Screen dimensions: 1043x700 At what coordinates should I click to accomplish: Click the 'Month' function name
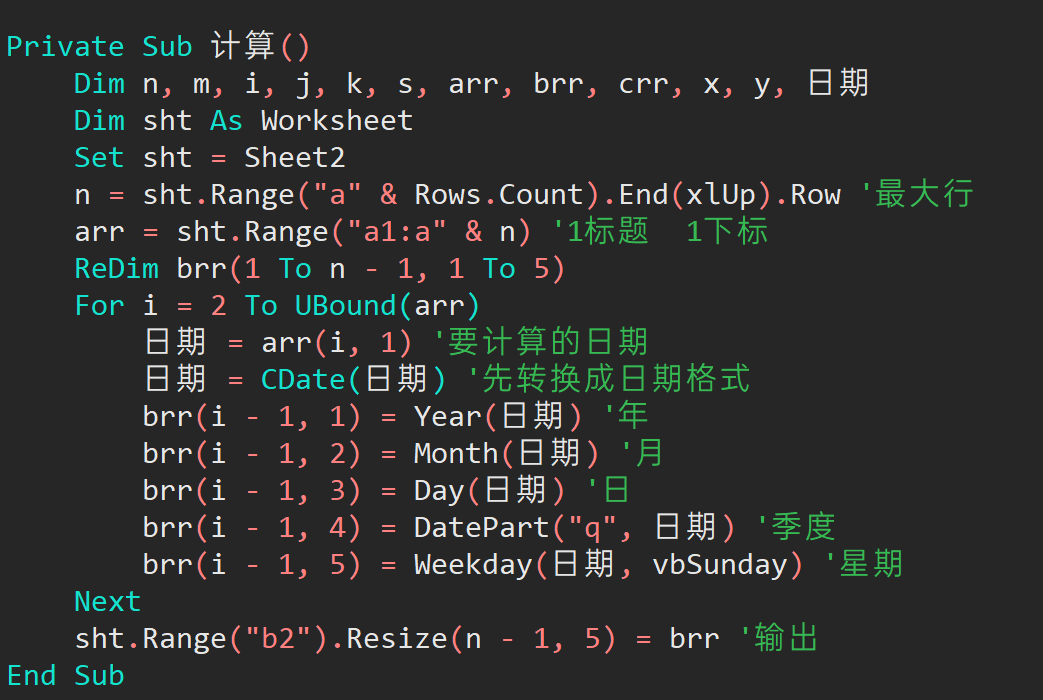tap(456, 454)
